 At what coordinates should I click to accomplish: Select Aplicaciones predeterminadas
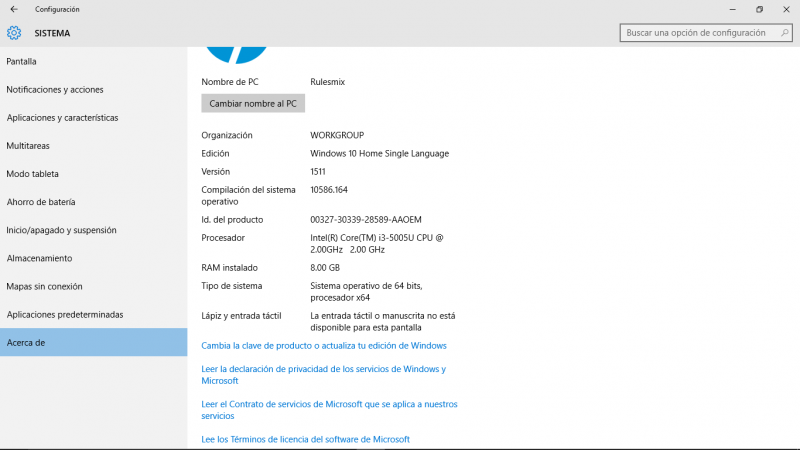[x=93, y=314]
